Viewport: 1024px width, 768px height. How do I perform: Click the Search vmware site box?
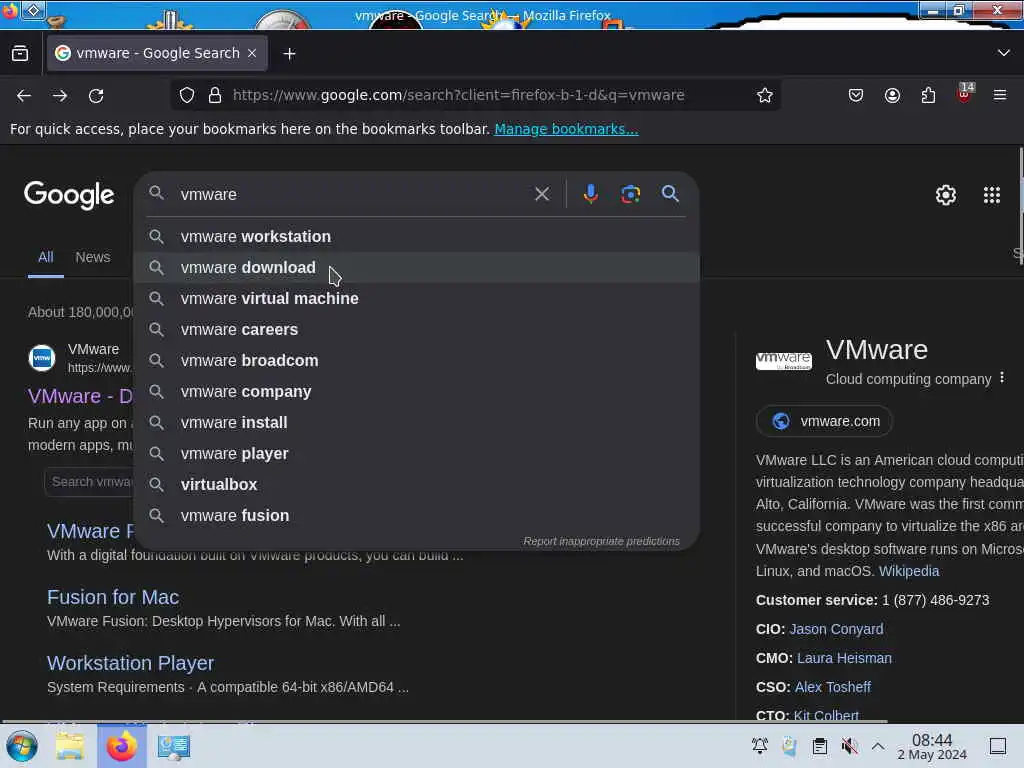click(90, 482)
